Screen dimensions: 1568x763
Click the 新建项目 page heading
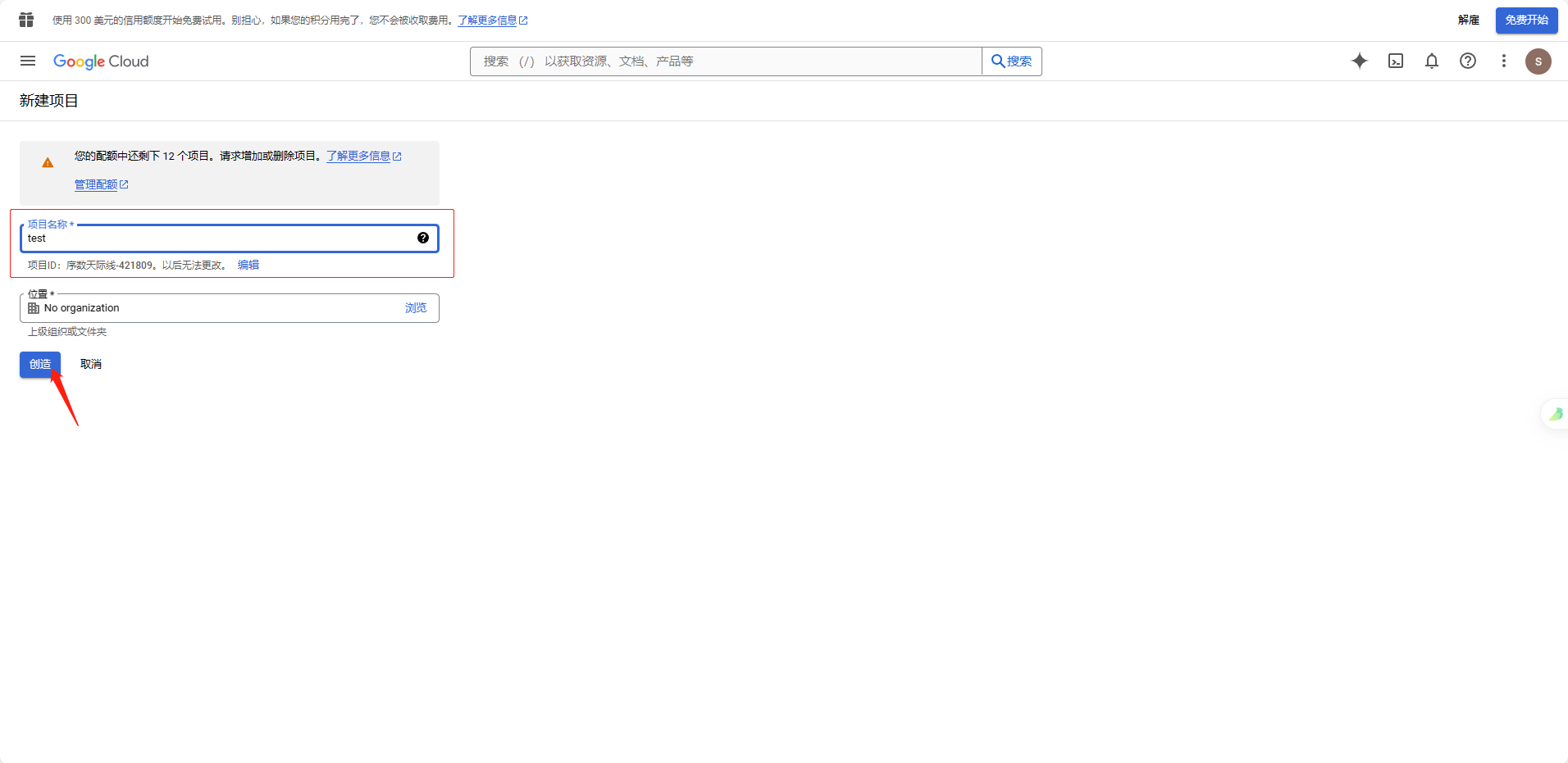pos(49,101)
